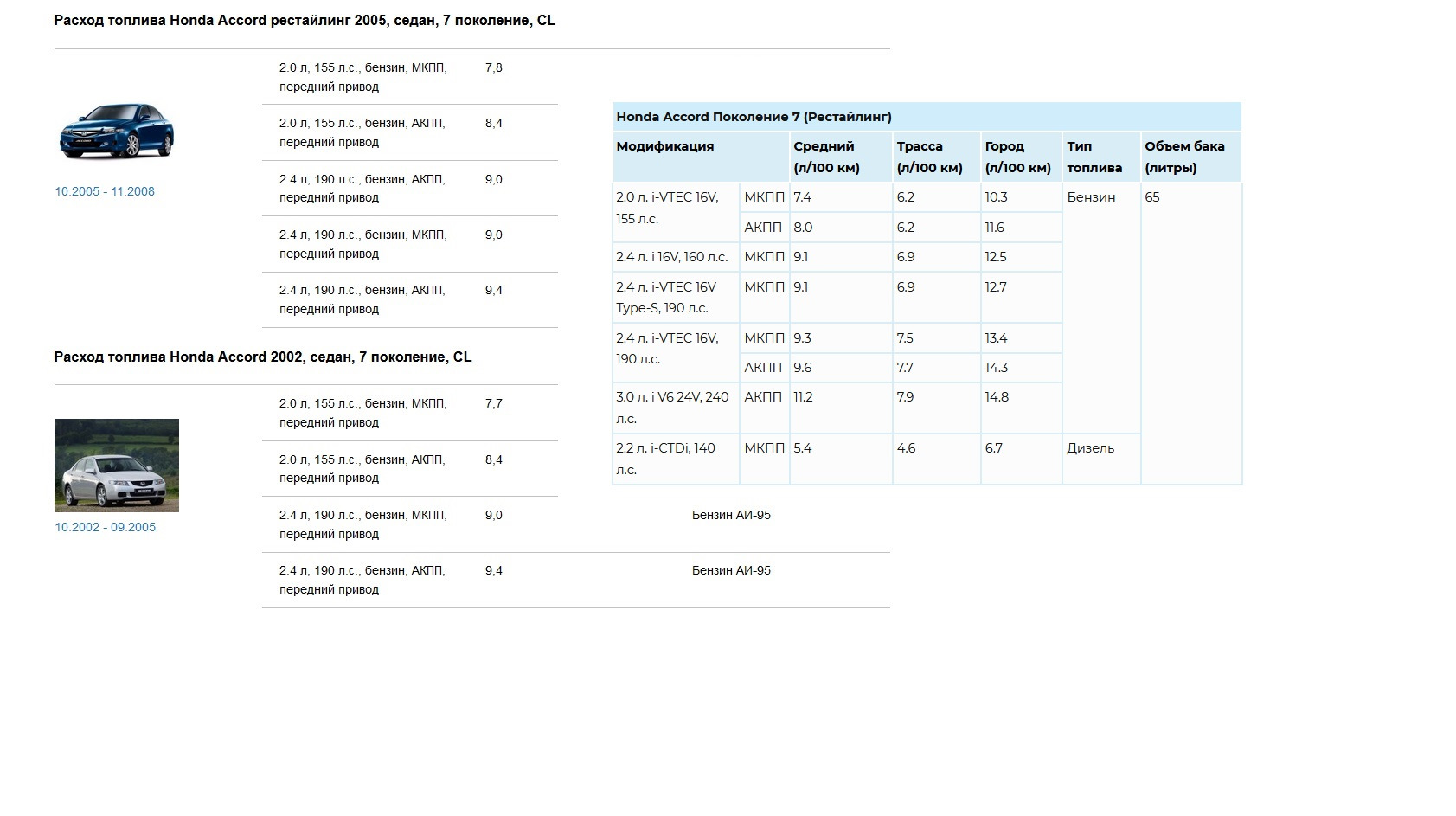Image resolution: width=1456 pixels, height=816 pixels.
Task: Click the highway value 4.6
Action: [906, 448]
